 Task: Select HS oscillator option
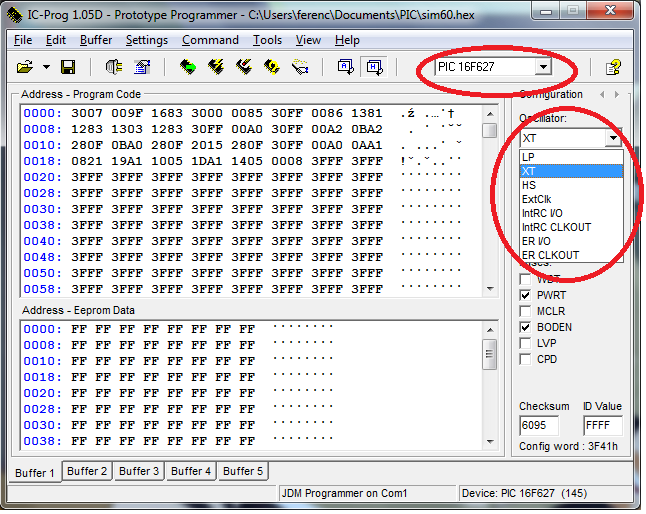(x=571, y=185)
